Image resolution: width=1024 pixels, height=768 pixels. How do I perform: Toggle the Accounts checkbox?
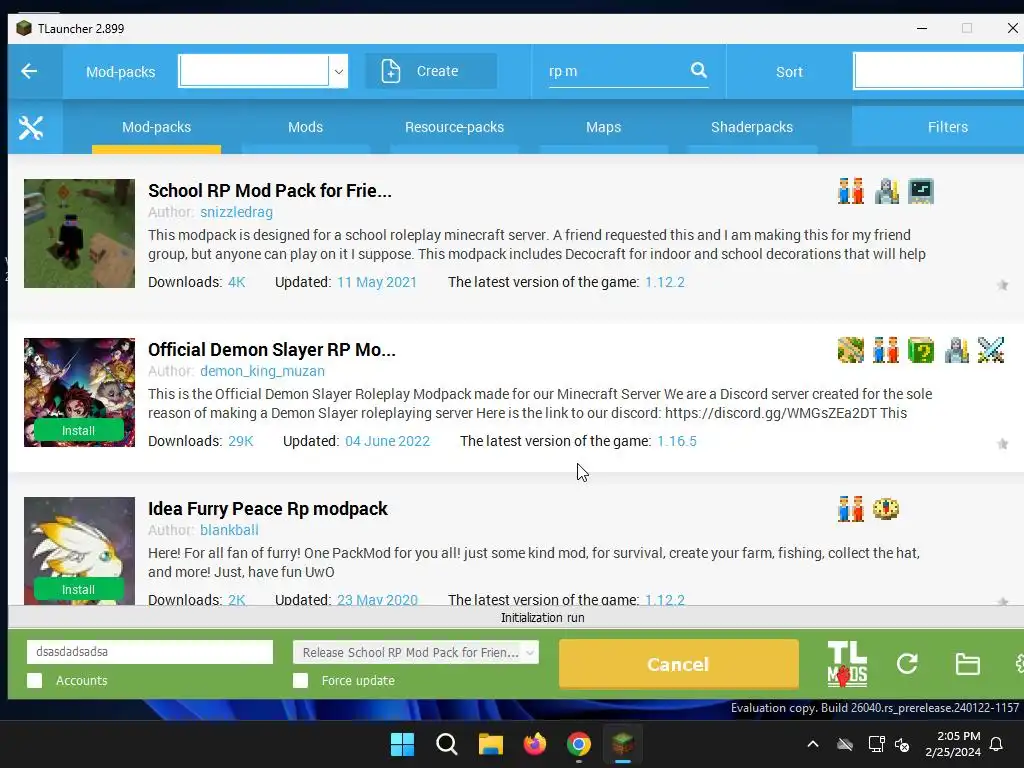[35, 680]
